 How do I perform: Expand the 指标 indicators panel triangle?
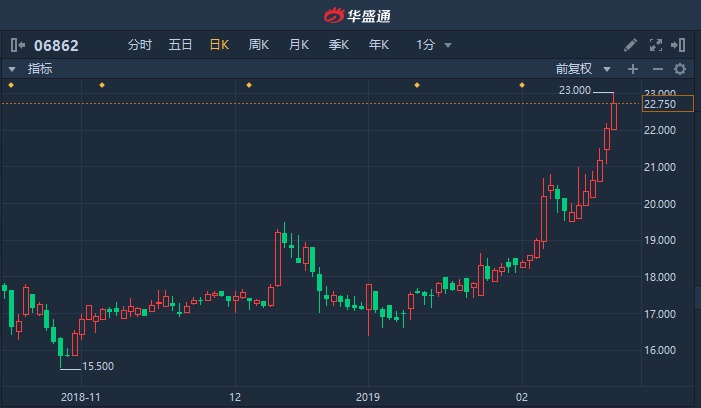(x=12, y=69)
